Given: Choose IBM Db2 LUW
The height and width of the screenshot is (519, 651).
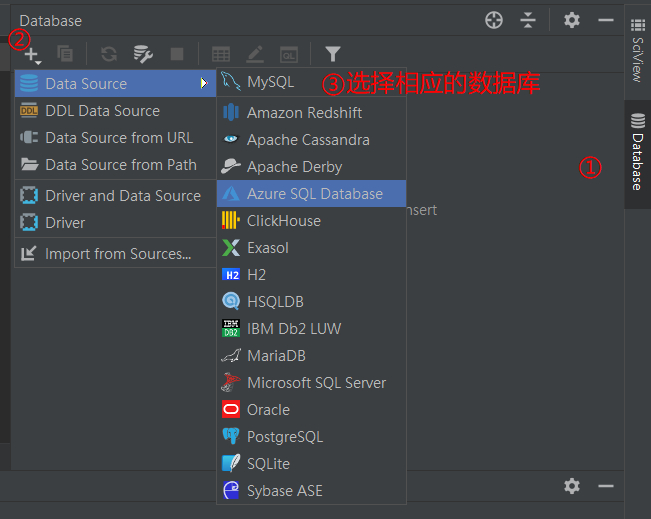Looking at the screenshot, I should (311, 328).
